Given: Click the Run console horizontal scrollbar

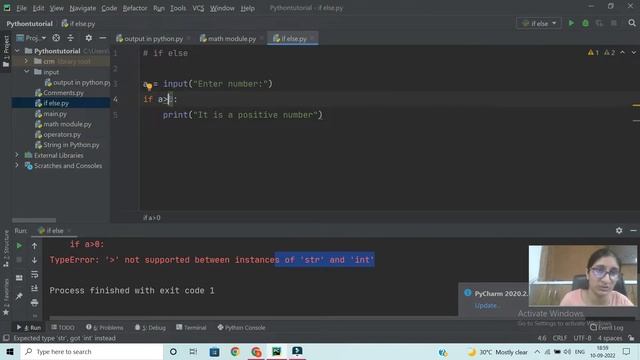Looking at the screenshot, I should tap(253, 318).
